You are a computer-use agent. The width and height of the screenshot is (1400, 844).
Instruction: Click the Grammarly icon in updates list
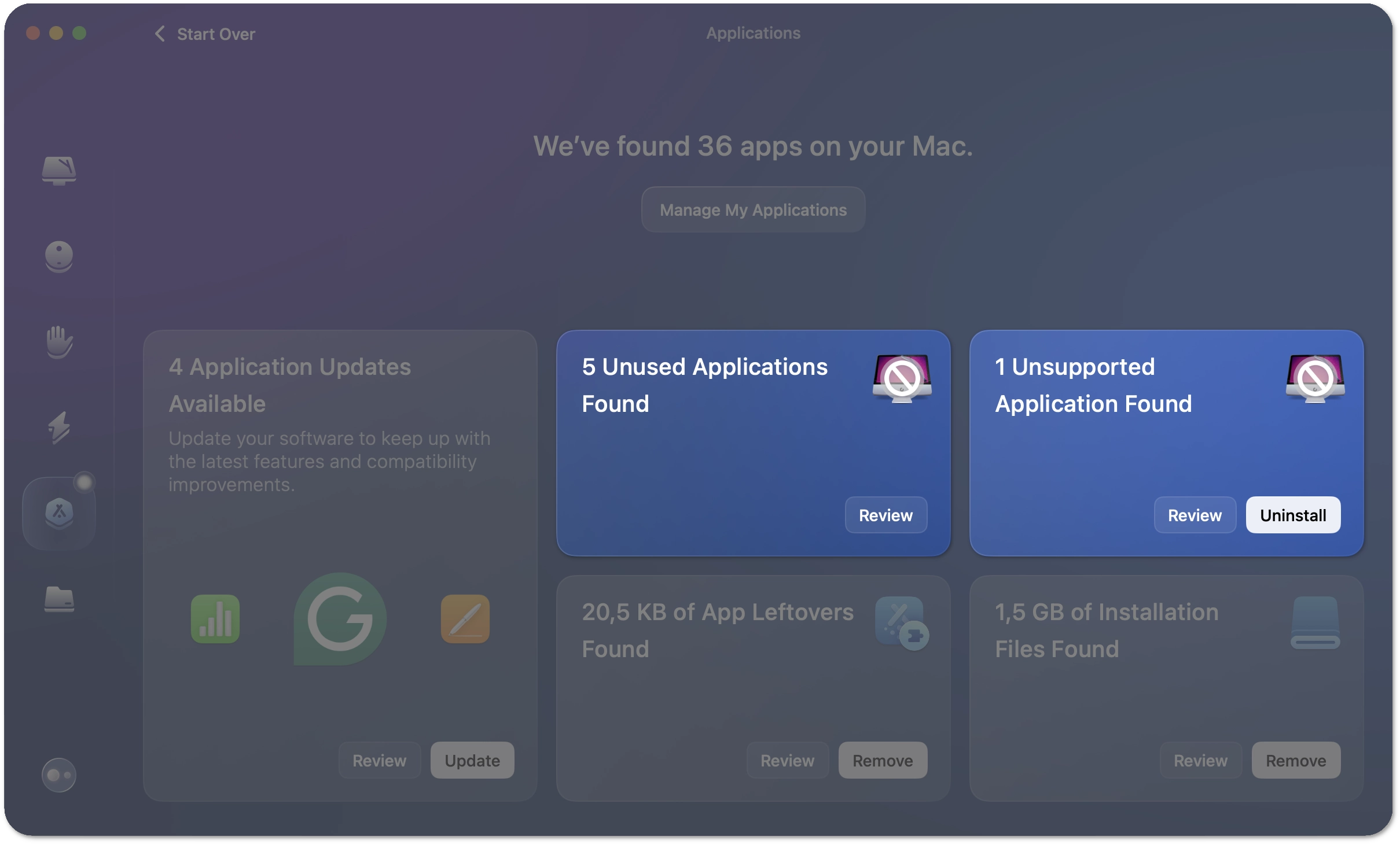coord(340,618)
